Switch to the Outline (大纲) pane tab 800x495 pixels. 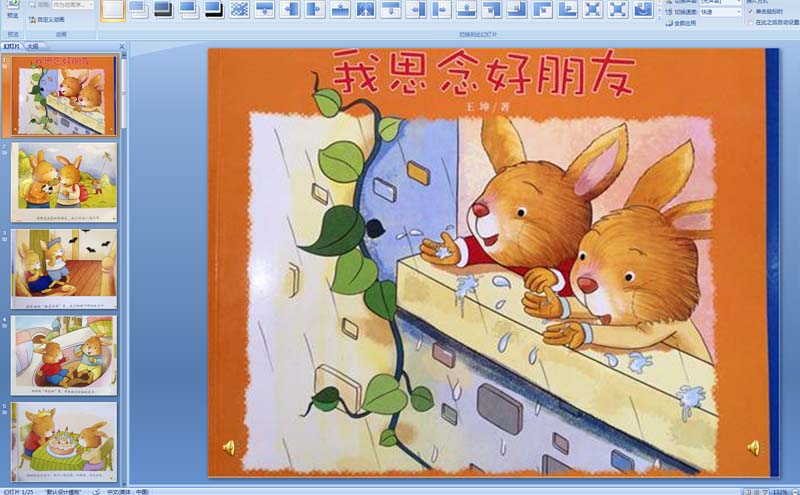pyautogui.click(x=33, y=46)
